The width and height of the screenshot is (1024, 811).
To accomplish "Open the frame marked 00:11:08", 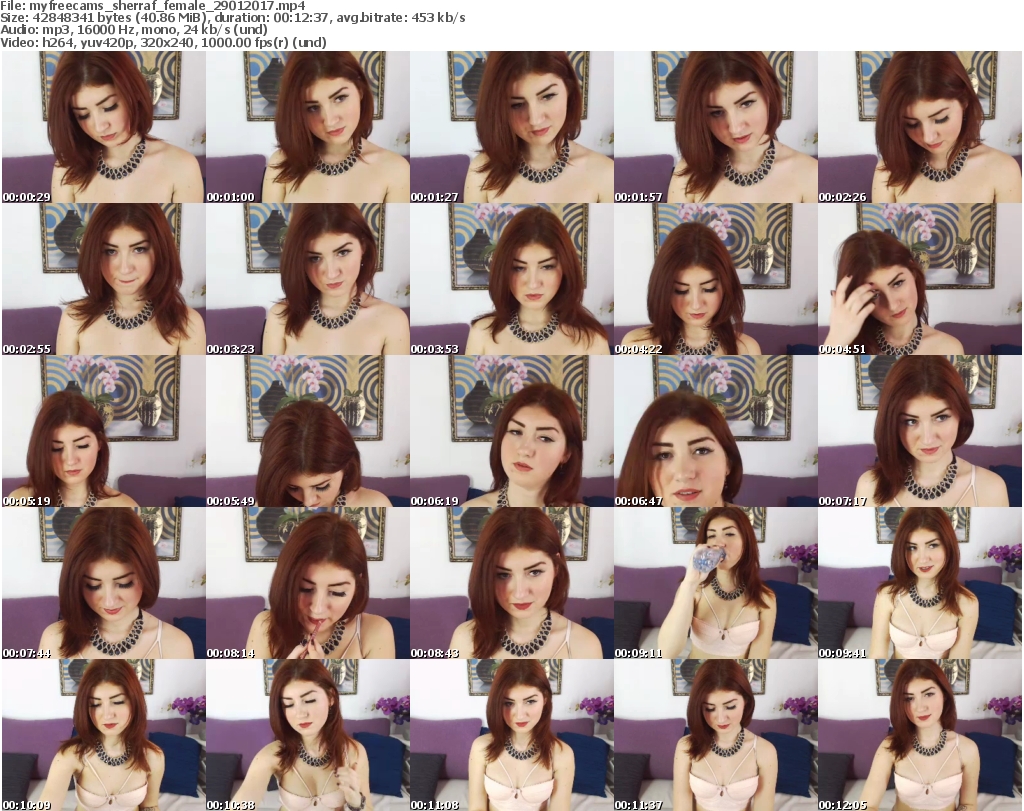I will coord(512,735).
